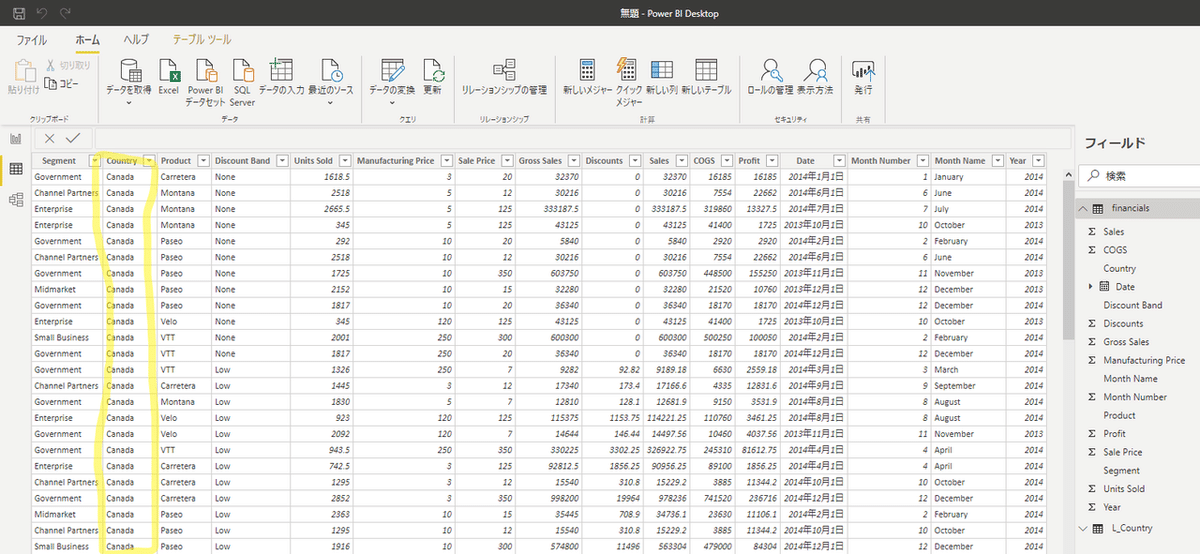Select Year field in Fields pane
This screenshot has height=554, width=1200.
[1113, 507]
